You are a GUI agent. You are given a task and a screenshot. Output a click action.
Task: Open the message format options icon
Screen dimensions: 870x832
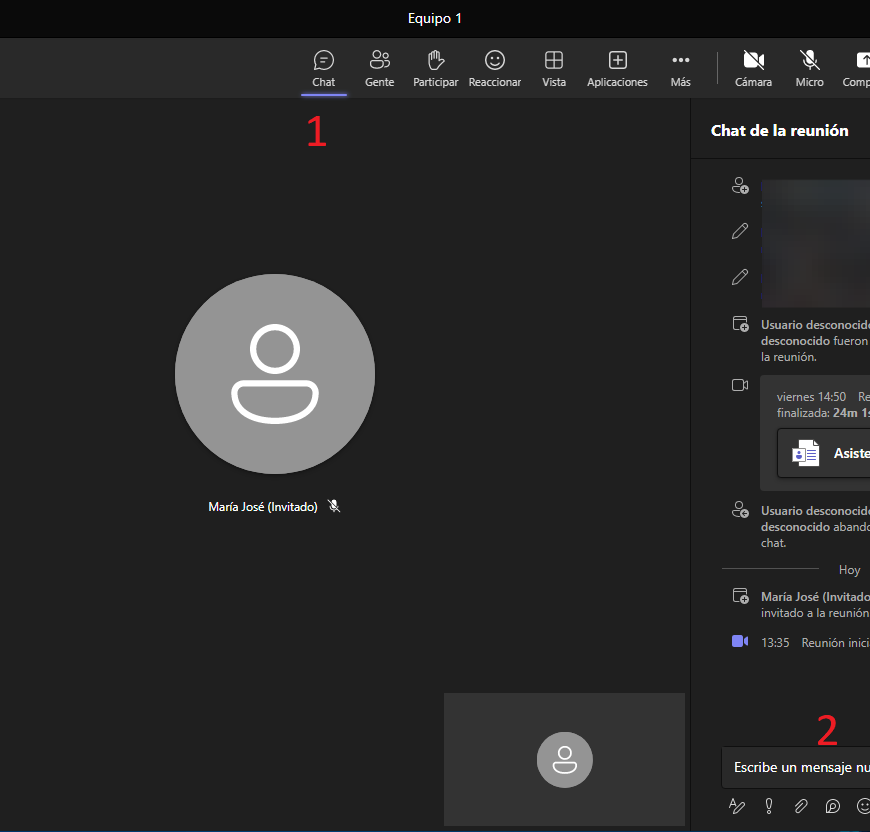tap(737, 806)
